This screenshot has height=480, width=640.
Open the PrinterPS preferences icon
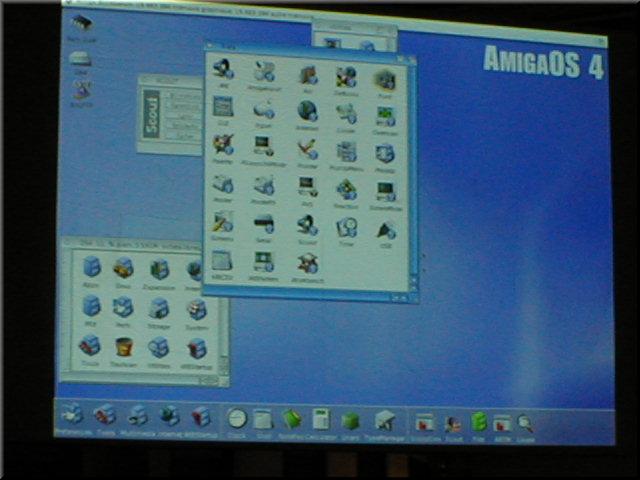click(x=264, y=186)
